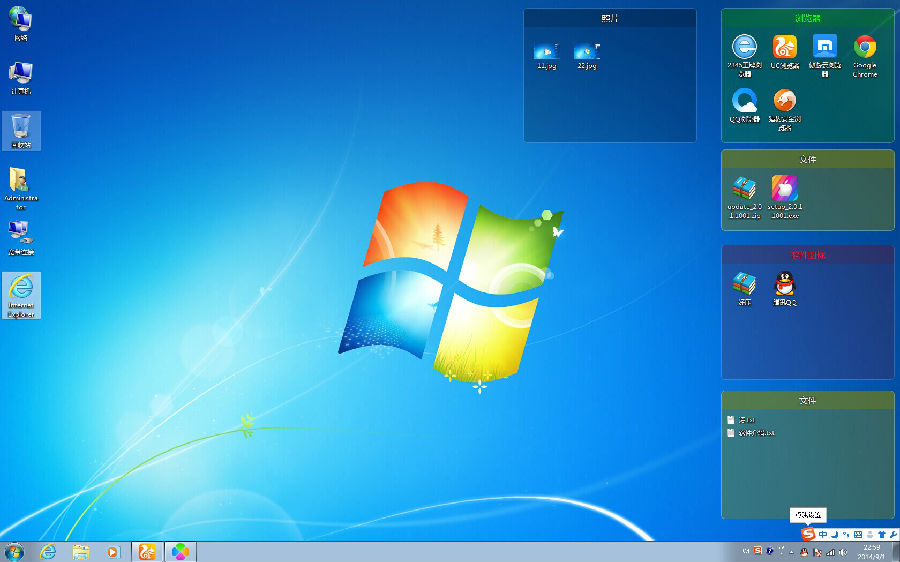Toggle the Chinese/English mode on IME bar
Viewport: 900px width, 562px height.
[x=823, y=534]
